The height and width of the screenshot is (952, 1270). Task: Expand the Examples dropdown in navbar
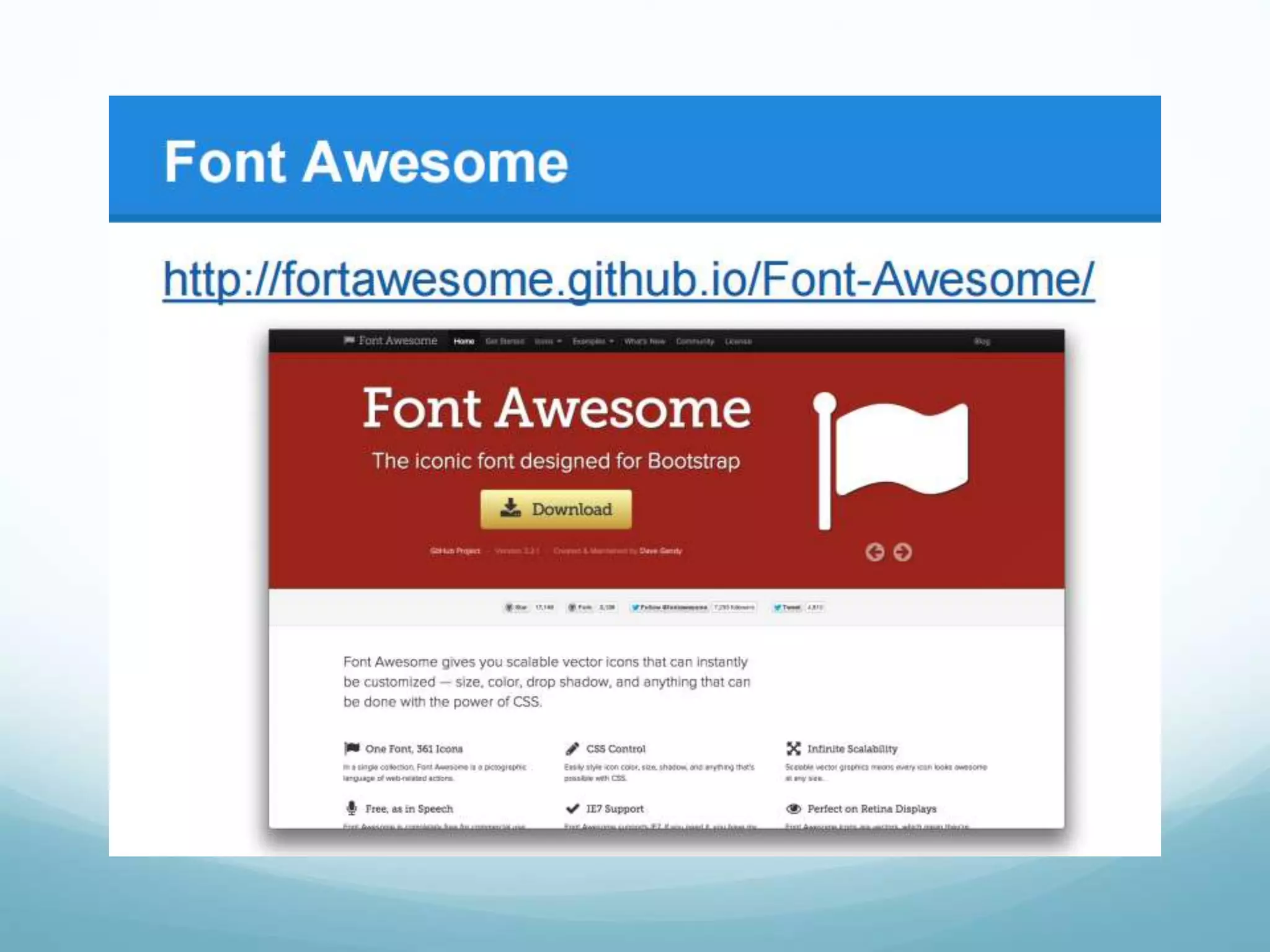[593, 342]
